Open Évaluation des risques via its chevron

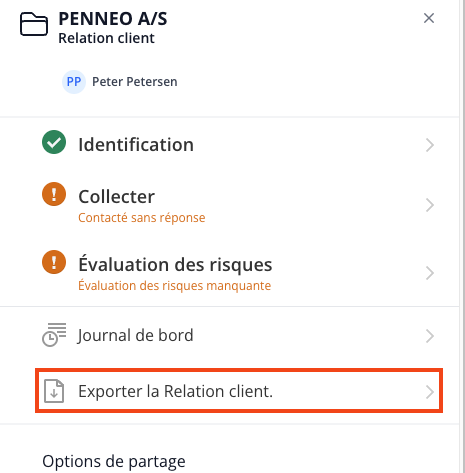[x=430, y=273]
